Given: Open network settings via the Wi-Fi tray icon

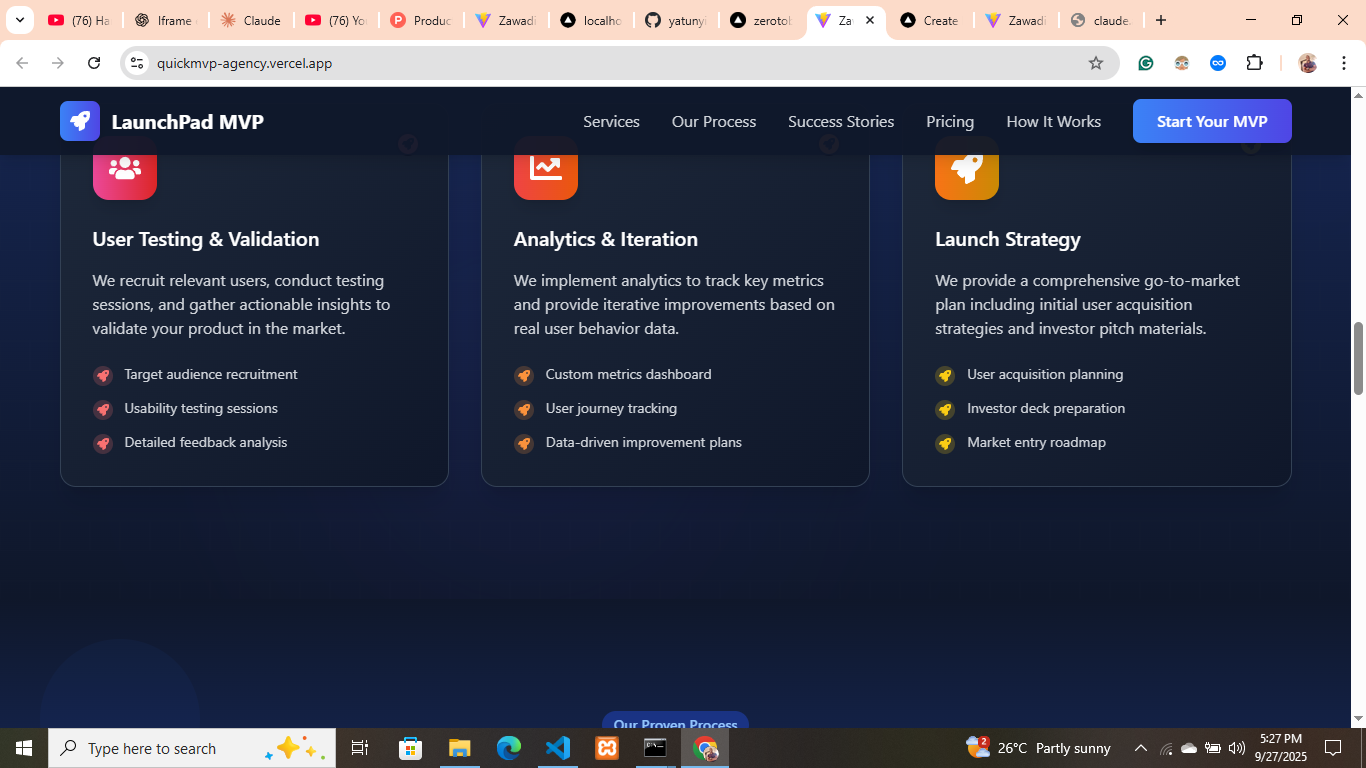Looking at the screenshot, I should [1166, 748].
